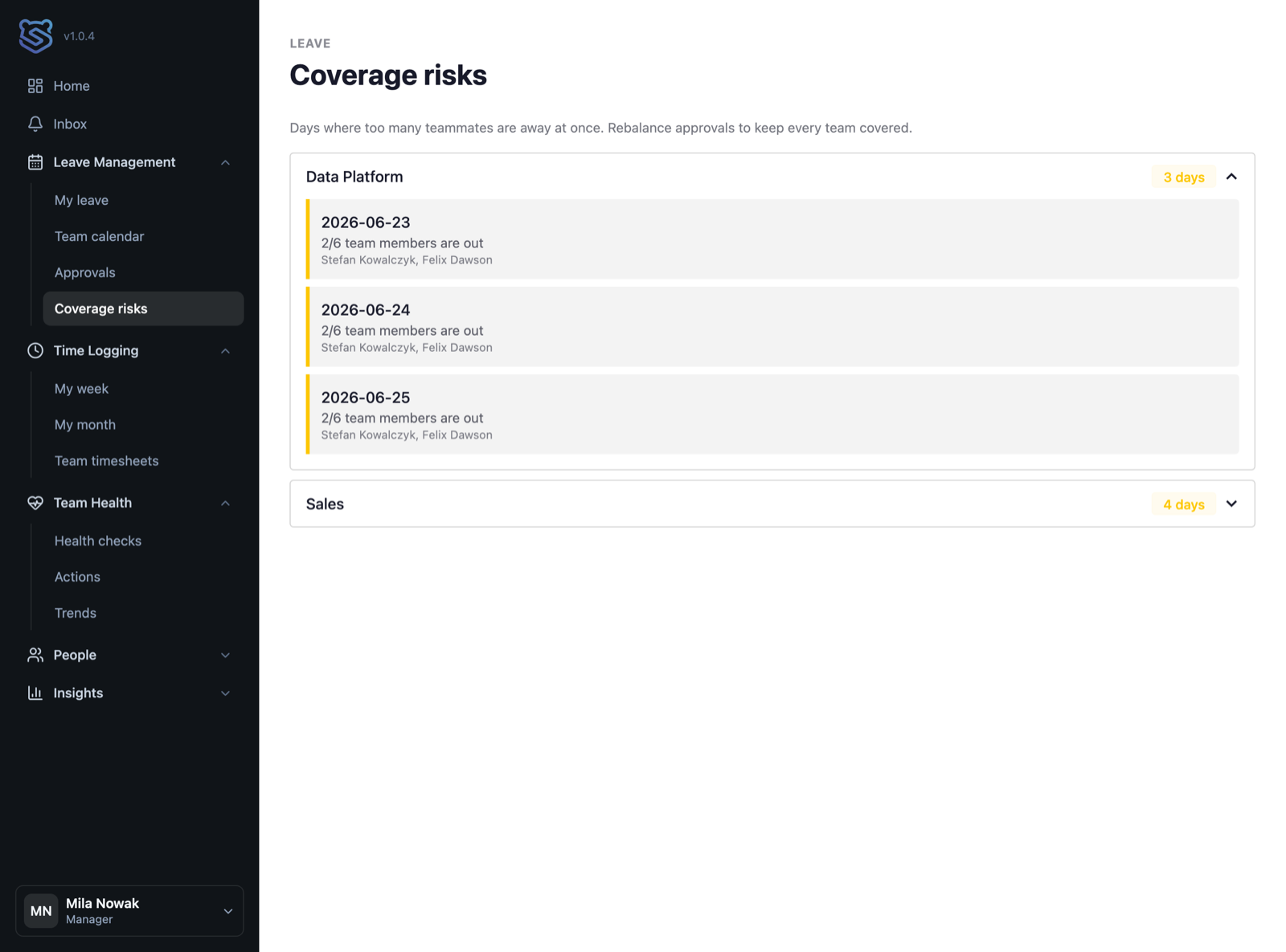1286x952 pixels.
Task: Go to Home
Action: click(x=72, y=86)
